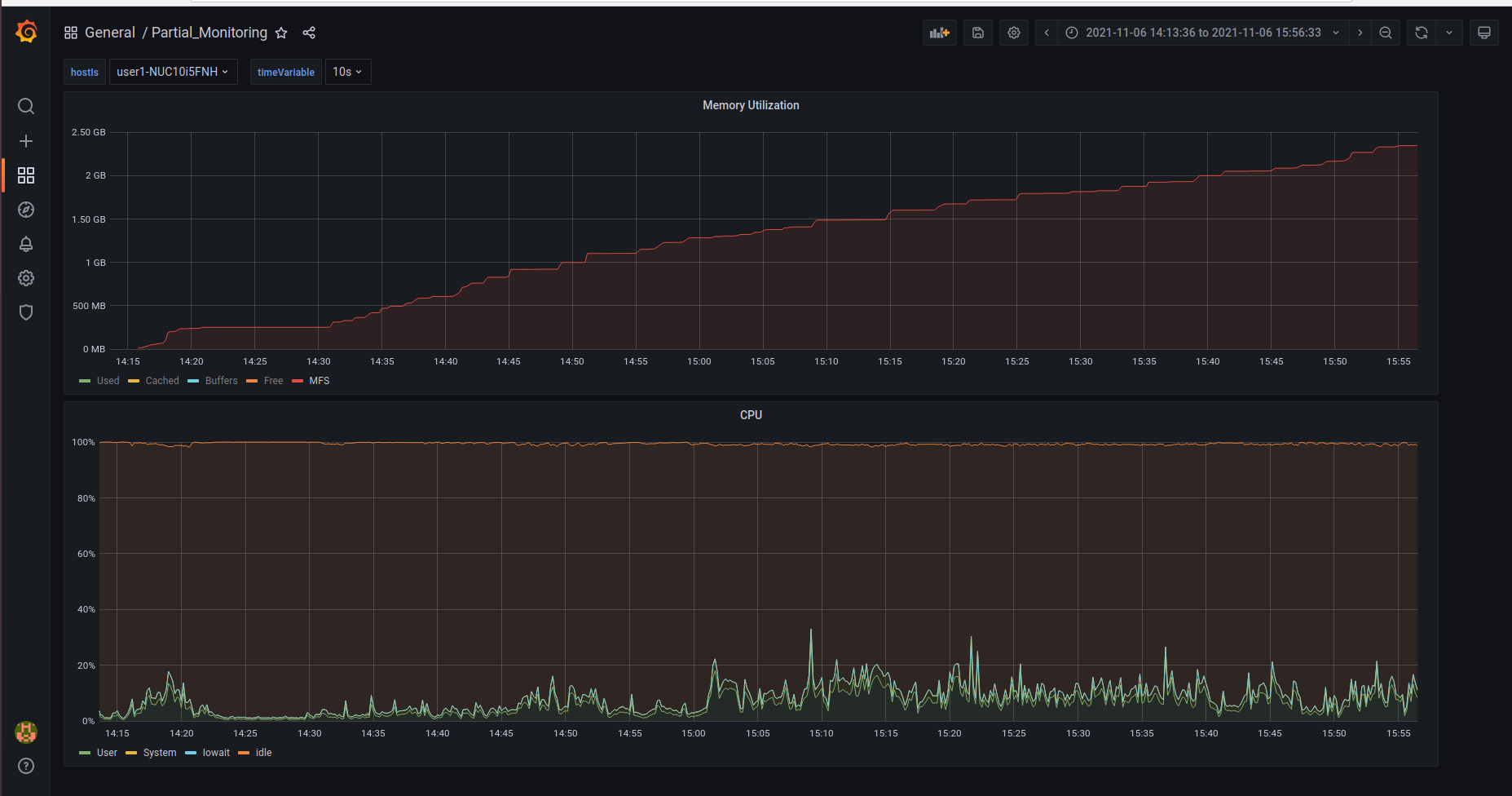Open the search dashboards icon

pyautogui.click(x=26, y=106)
